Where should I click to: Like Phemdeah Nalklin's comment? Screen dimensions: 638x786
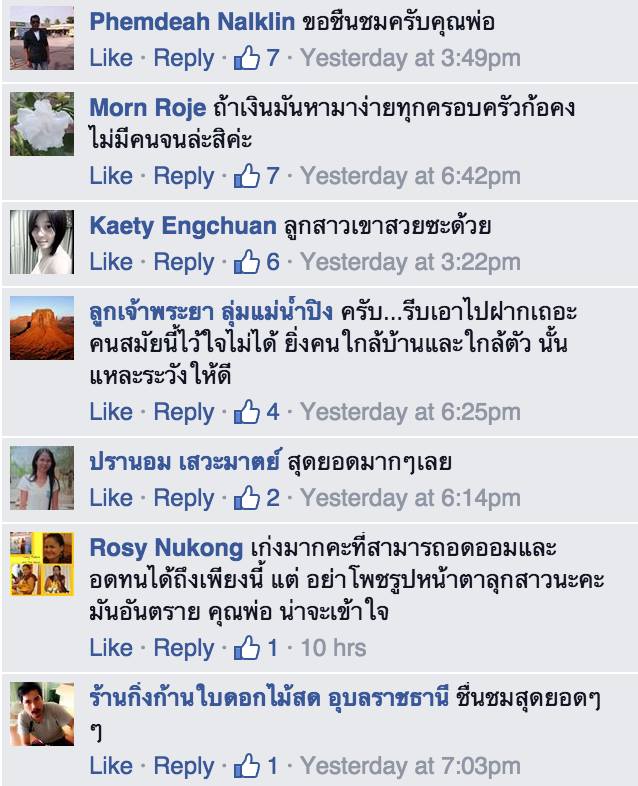coord(111,58)
